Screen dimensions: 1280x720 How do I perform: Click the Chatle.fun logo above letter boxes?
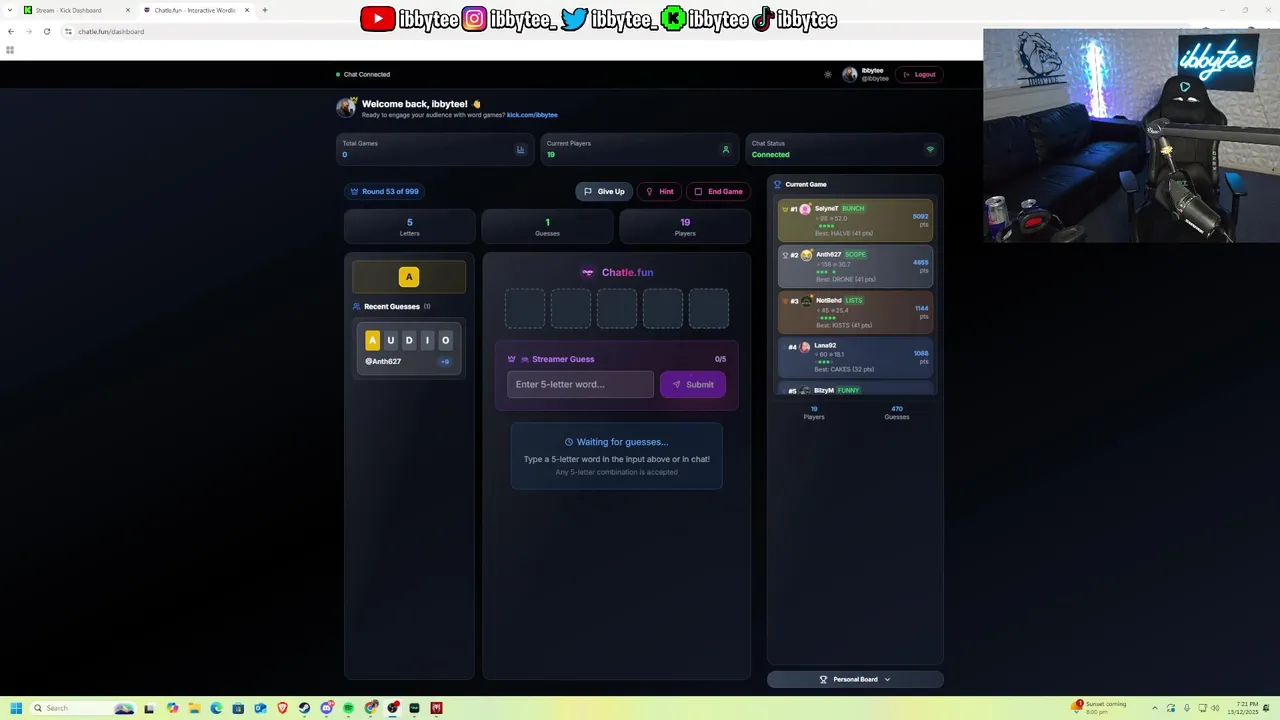coord(617,272)
